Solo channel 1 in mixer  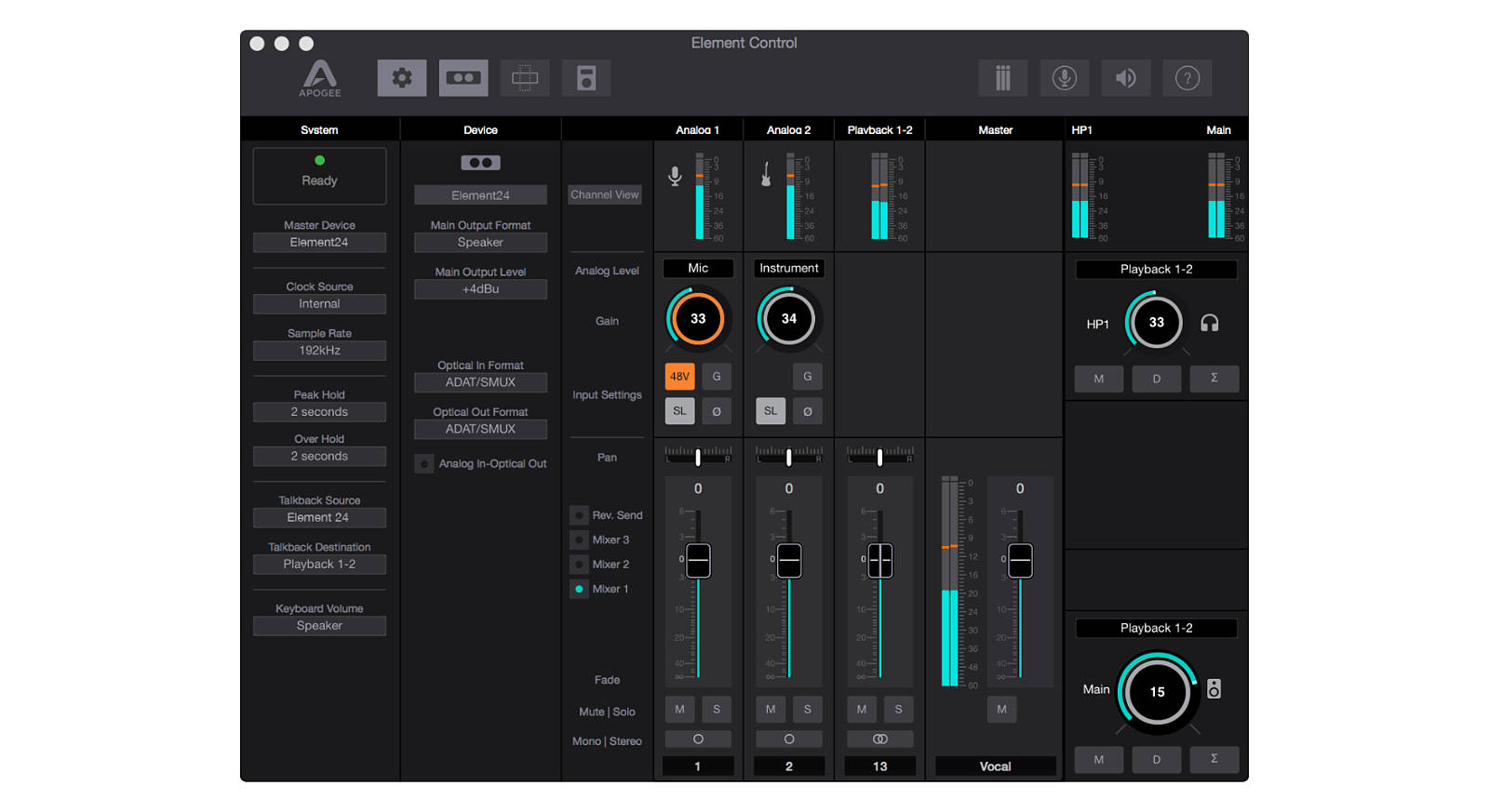[717, 710]
